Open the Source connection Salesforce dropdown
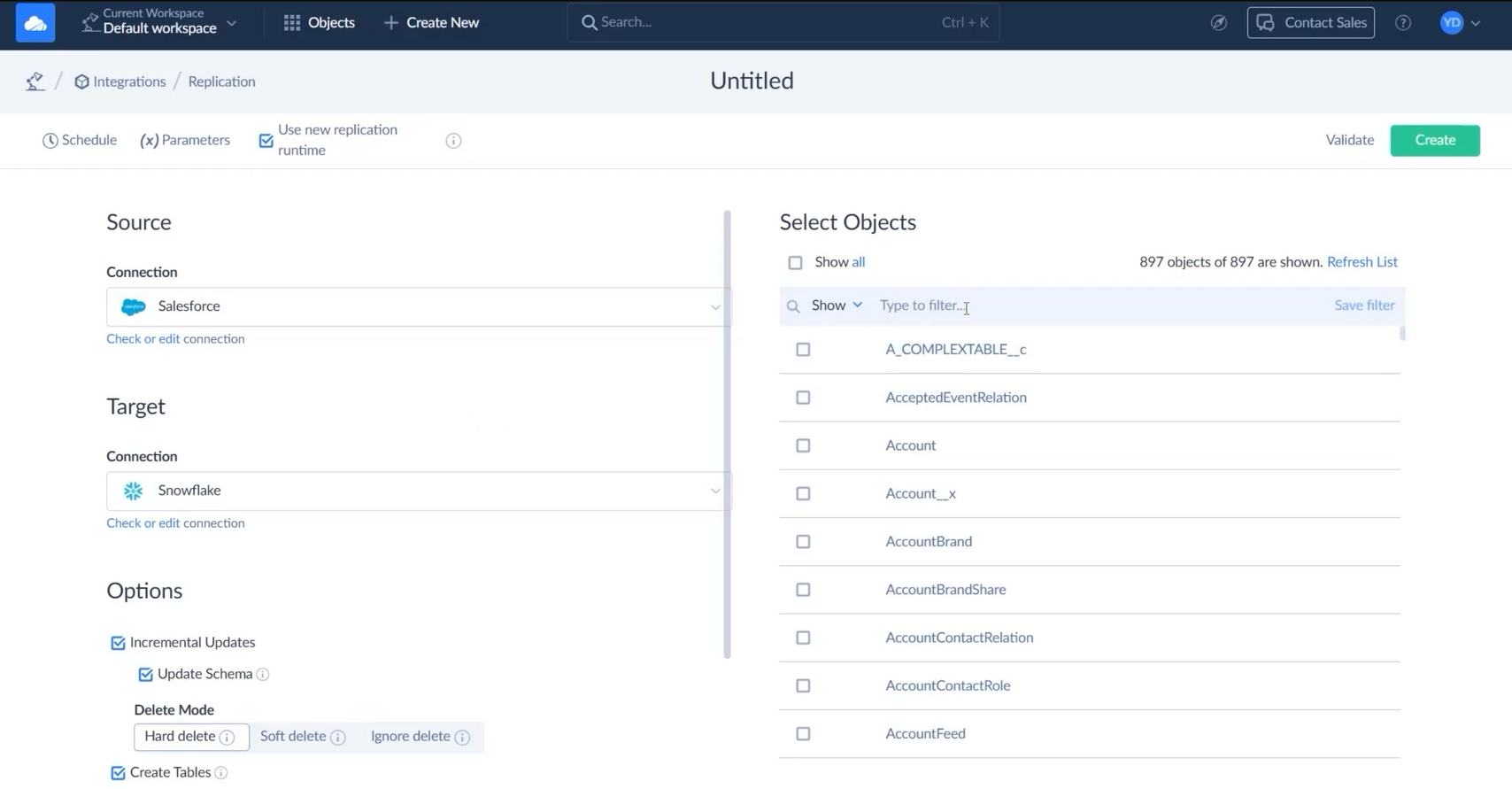The width and height of the screenshot is (1512, 789). [418, 306]
